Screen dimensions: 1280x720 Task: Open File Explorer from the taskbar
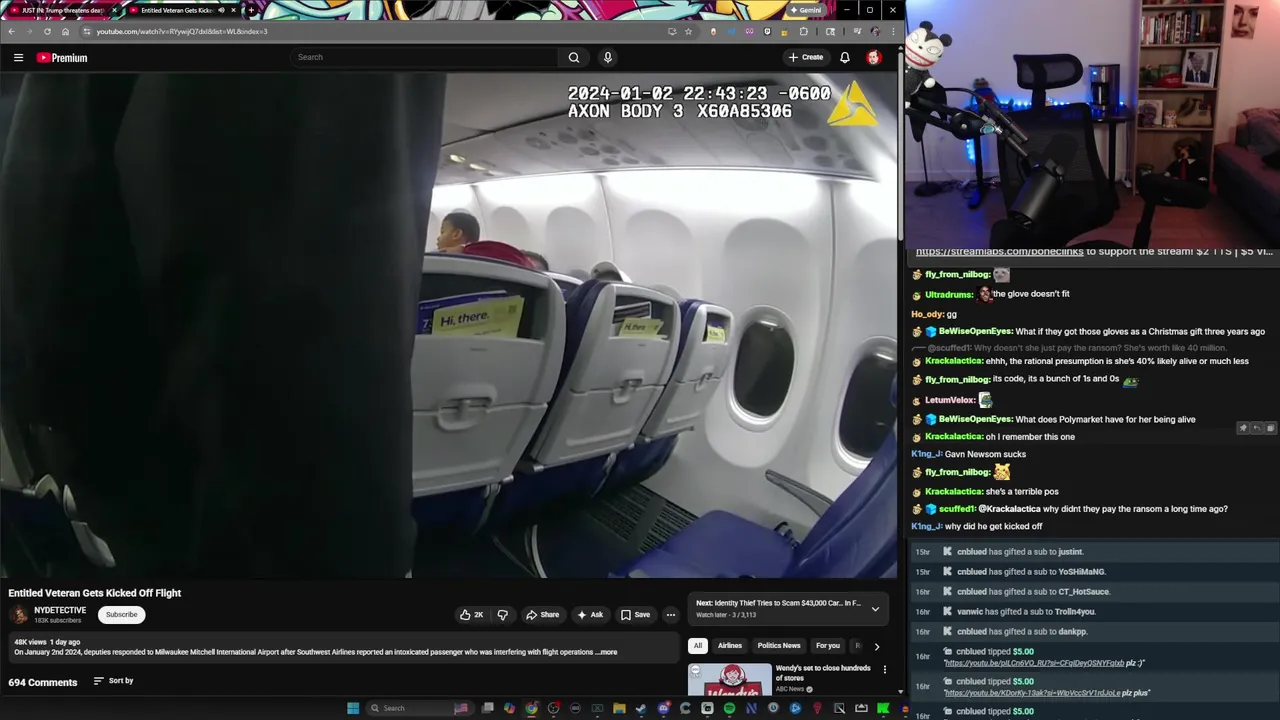click(x=619, y=708)
